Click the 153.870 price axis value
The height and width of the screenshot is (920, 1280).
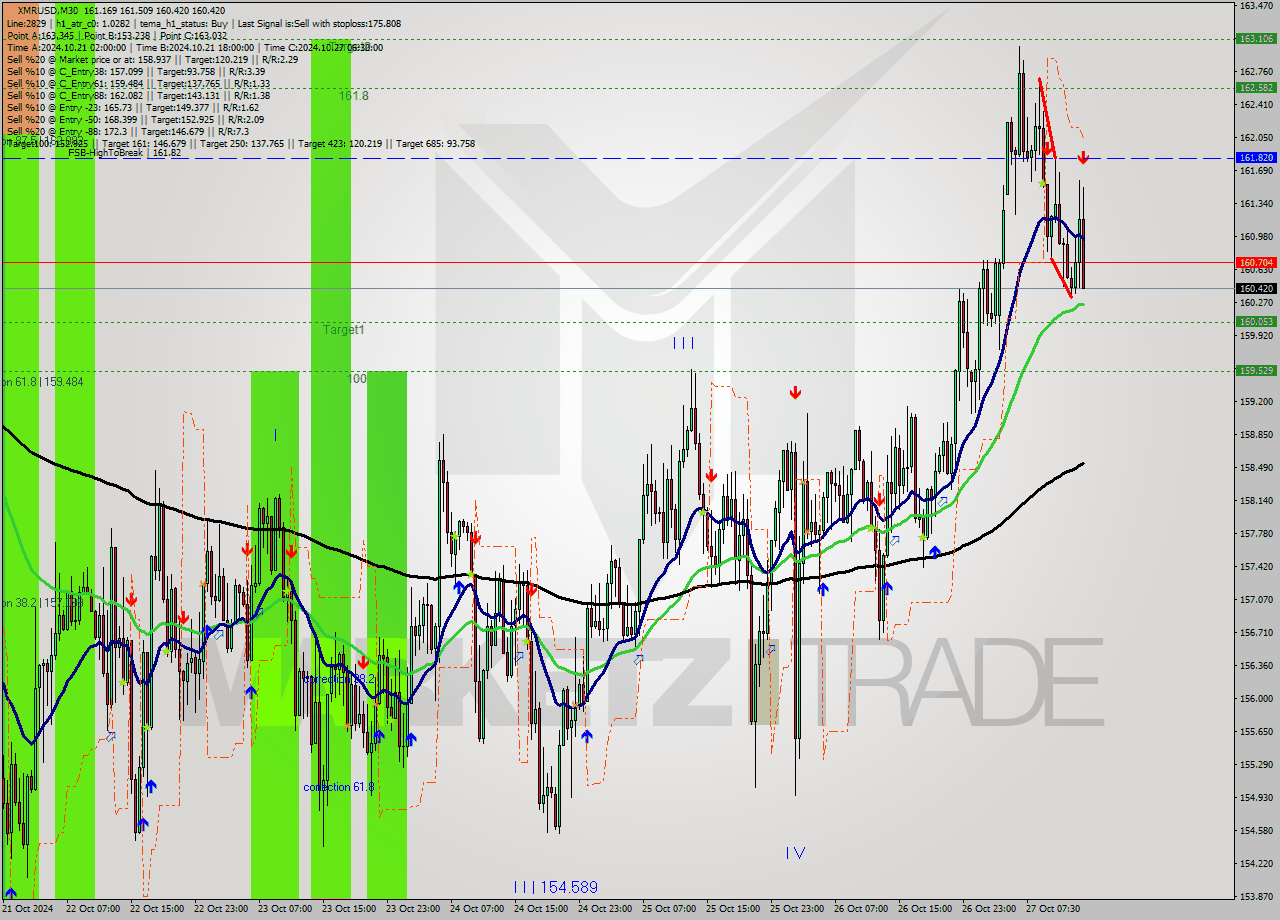1256,897
